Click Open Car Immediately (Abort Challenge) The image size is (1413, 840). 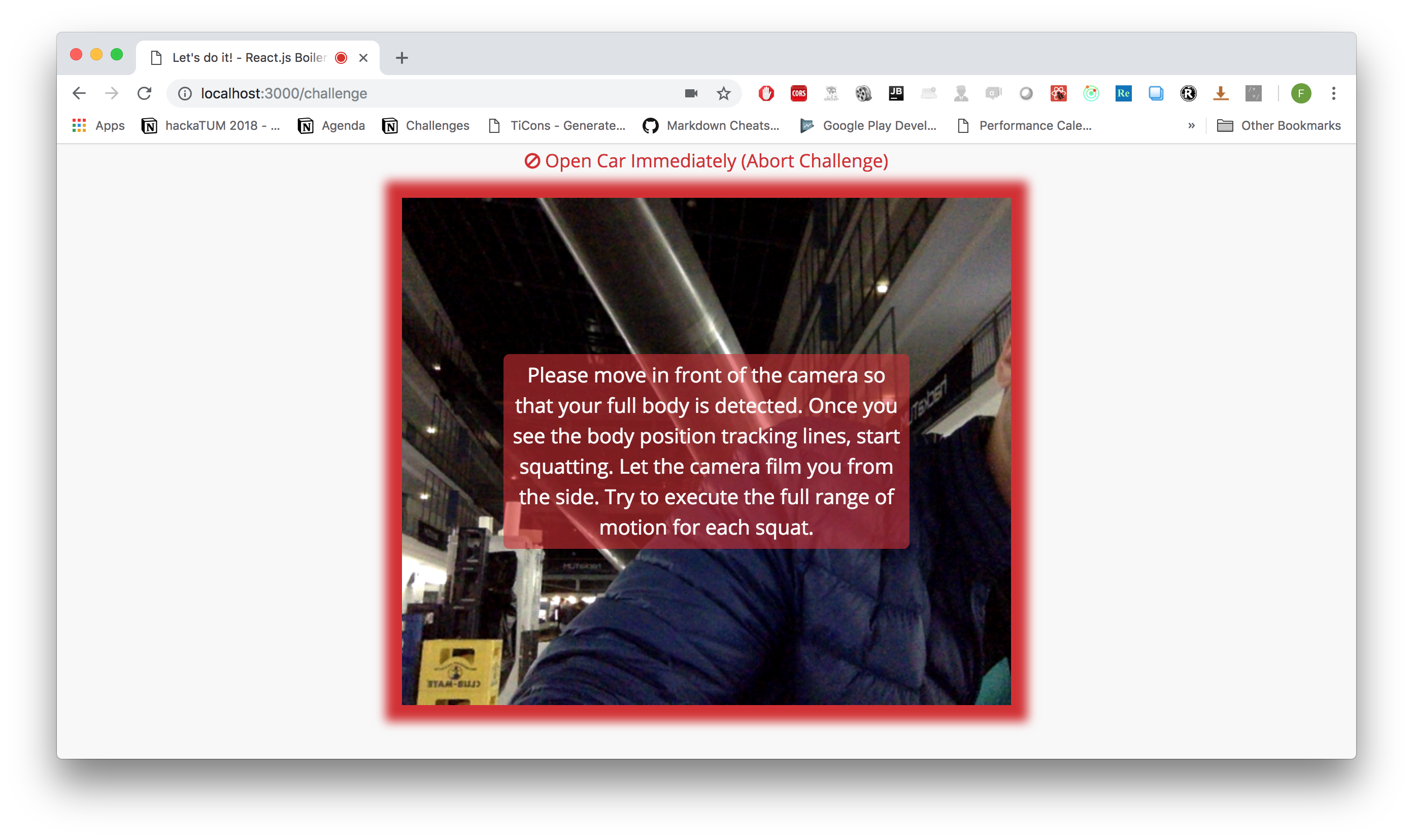(705, 161)
